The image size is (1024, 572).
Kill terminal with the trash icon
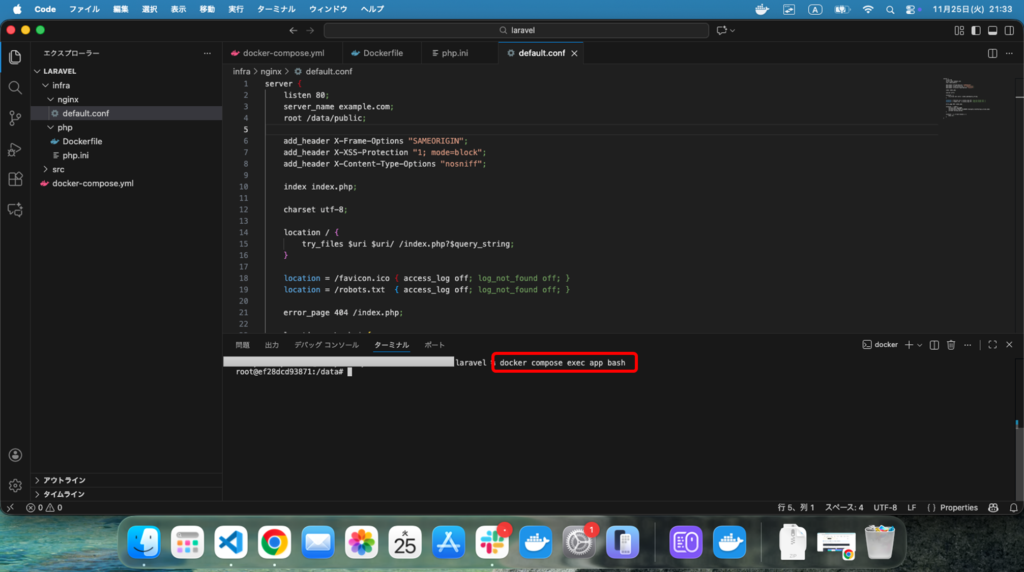click(x=951, y=344)
